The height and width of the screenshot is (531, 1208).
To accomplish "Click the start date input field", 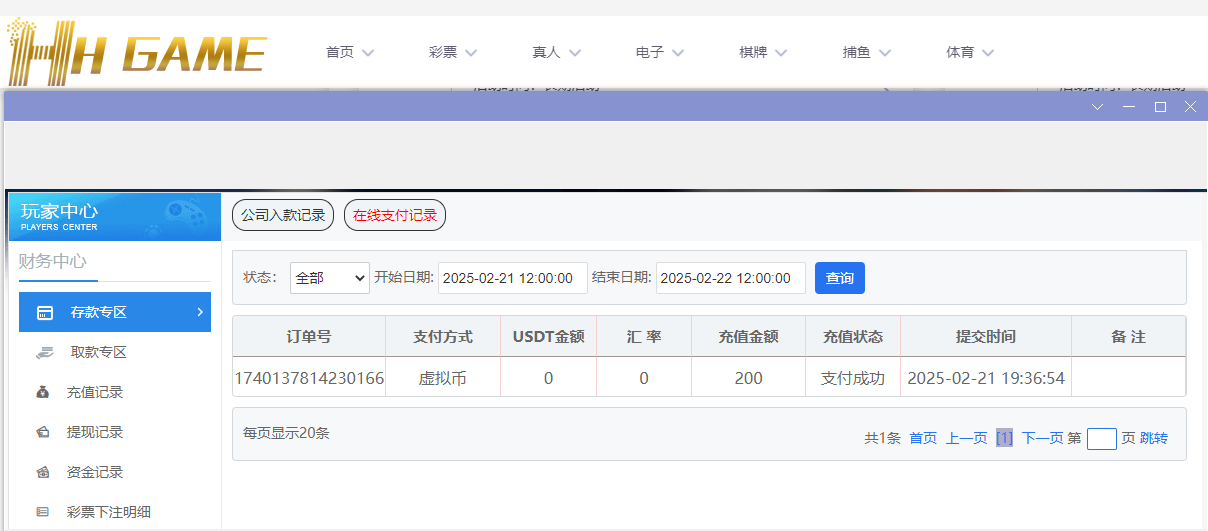I will (512, 278).
